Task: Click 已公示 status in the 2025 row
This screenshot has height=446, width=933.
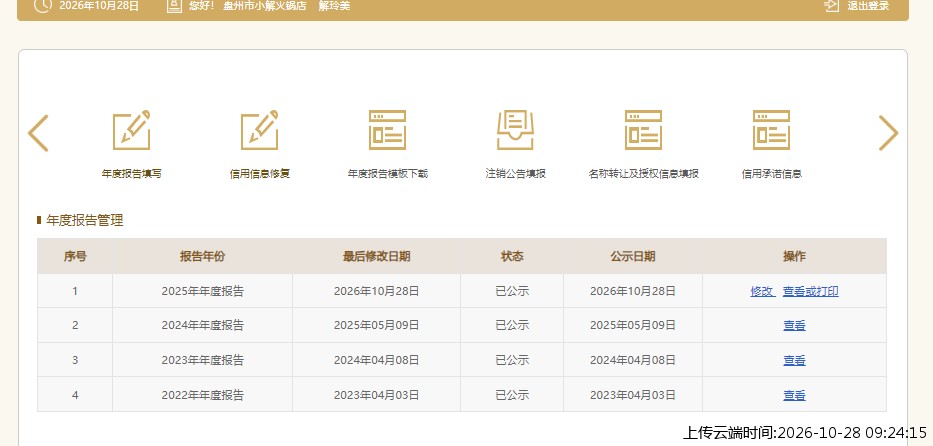Action: click(512, 291)
